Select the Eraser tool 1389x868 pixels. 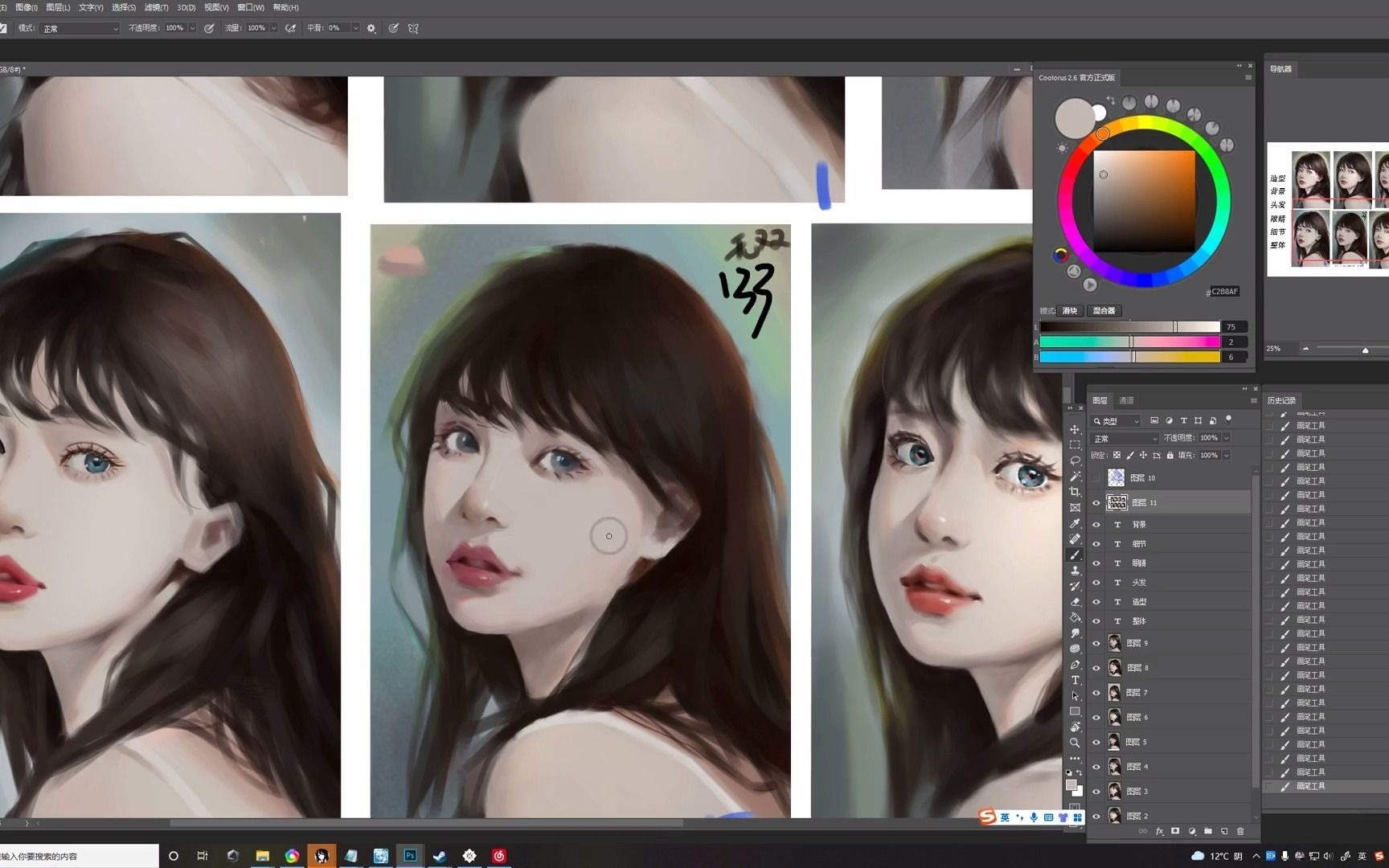1075,602
